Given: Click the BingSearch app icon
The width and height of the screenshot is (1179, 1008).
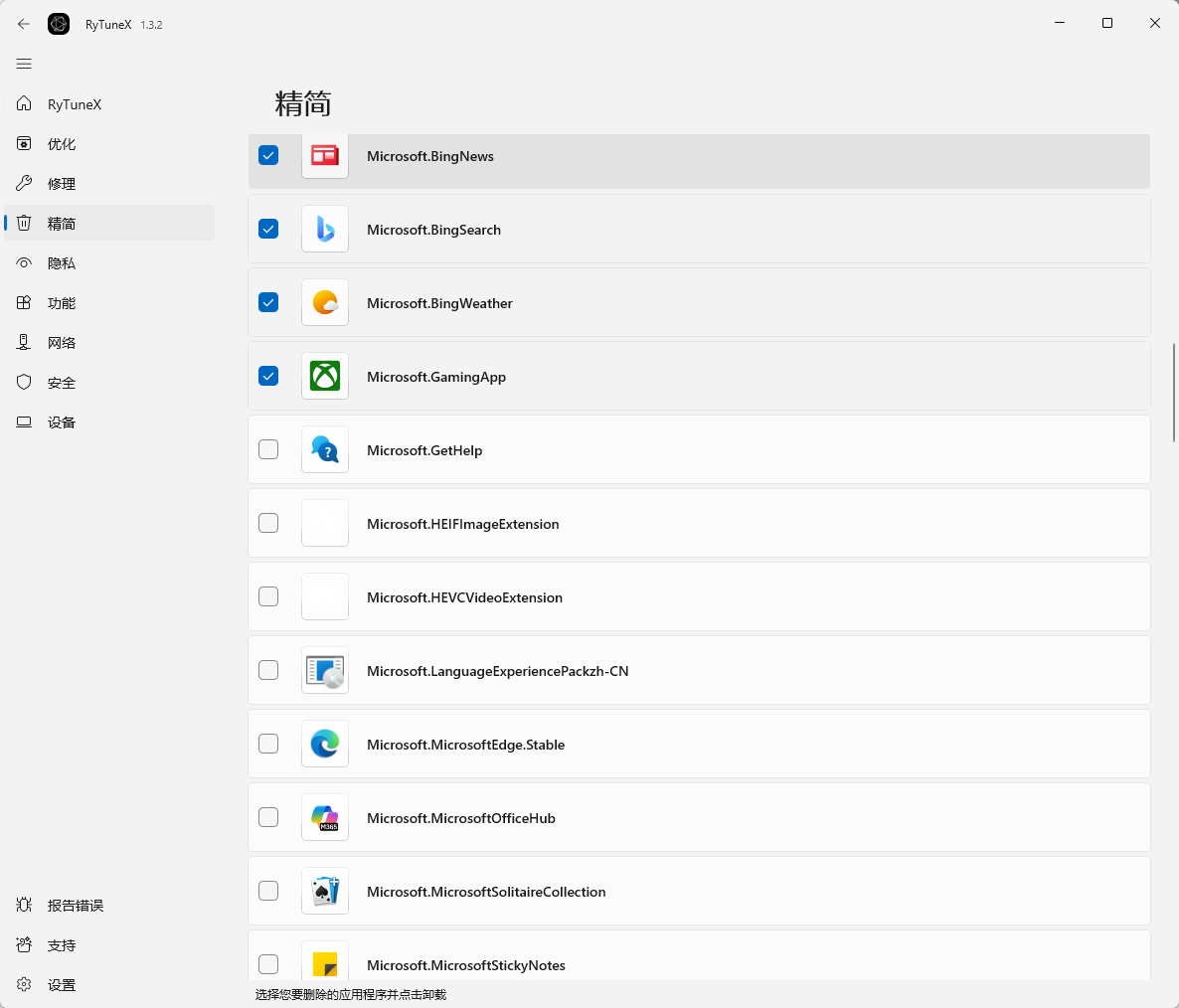Looking at the screenshot, I should pyautogui.click(x=325, y=229).
